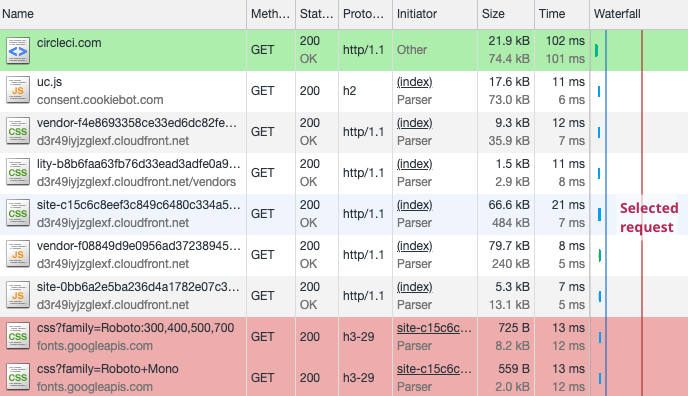
Task: Click the 559 B size cell
Action: pos(514,369)
